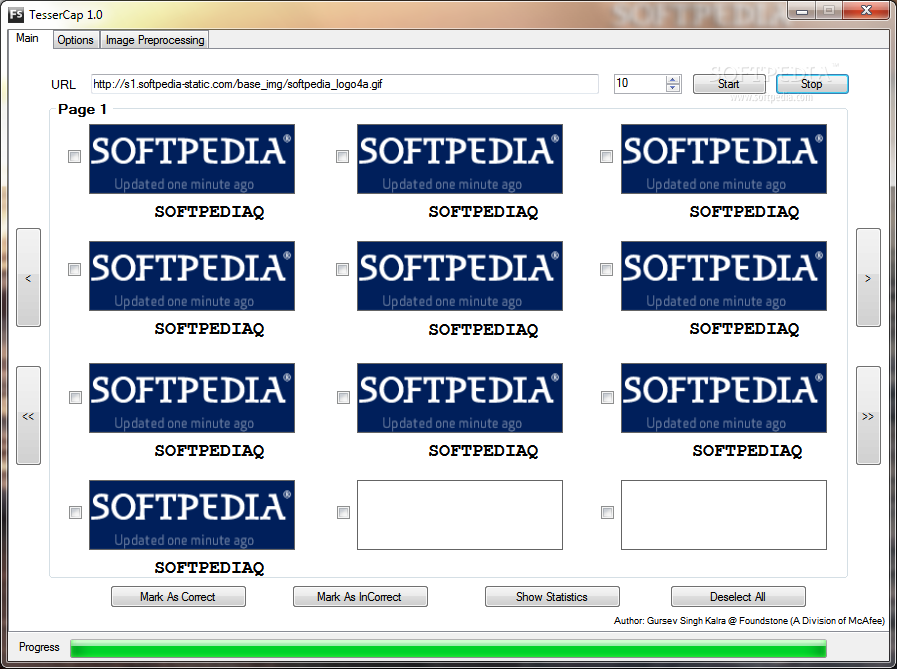Click SOFTPEDIAQ result under first row, right image
The height and width of the screenshot is (669, 897).
(744, 212)
